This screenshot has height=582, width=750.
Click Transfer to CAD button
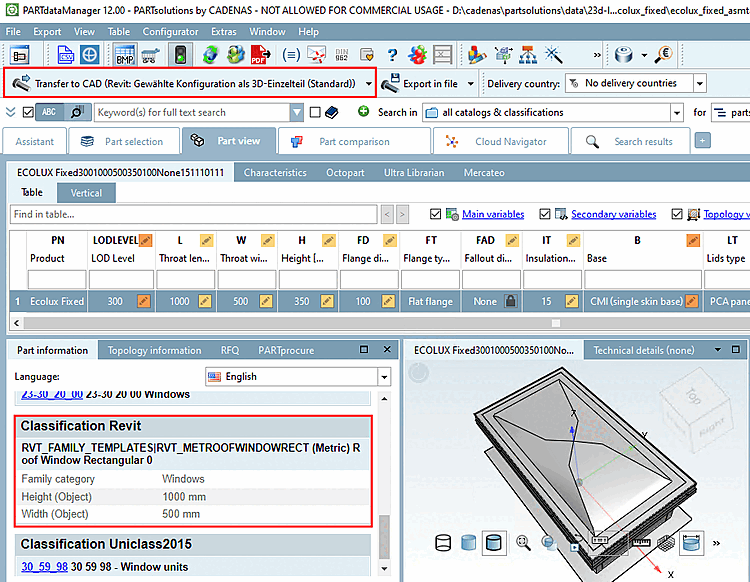(x=184, y=84)
